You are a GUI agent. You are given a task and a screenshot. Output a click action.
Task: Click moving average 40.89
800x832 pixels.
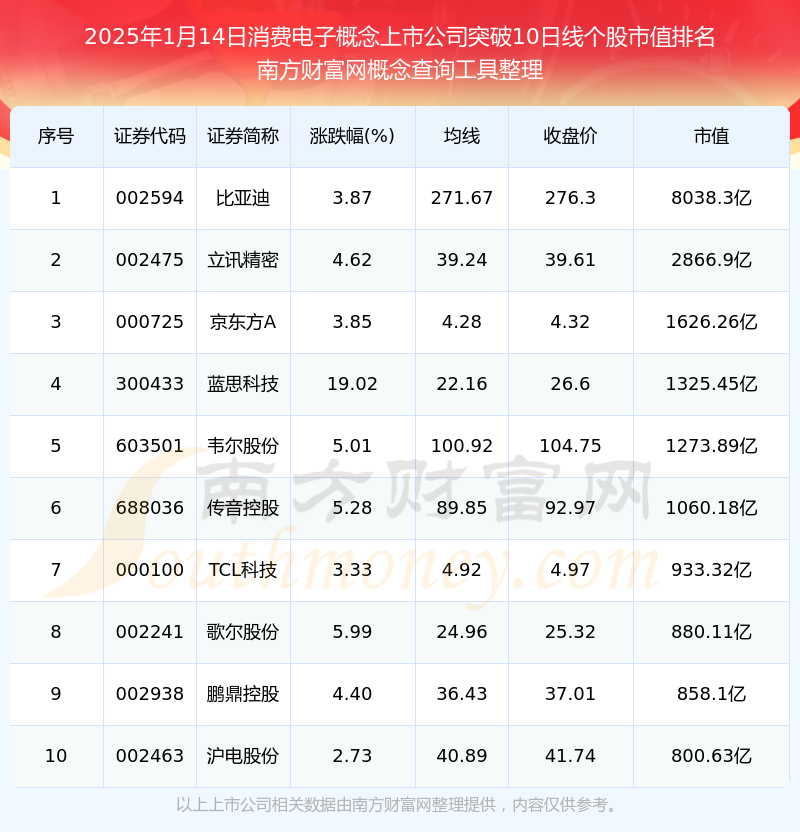(x=462, y=757)
